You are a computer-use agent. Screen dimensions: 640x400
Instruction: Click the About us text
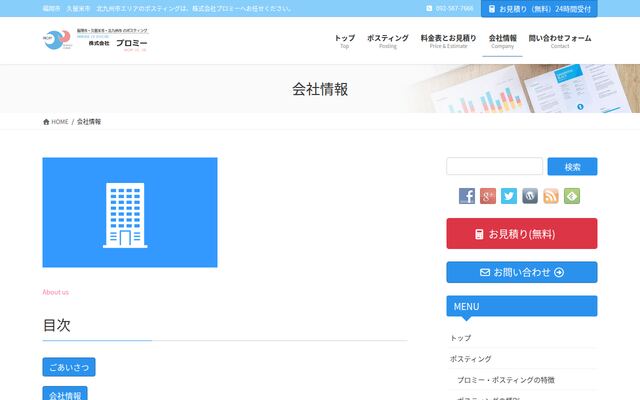tap(56, 292)
